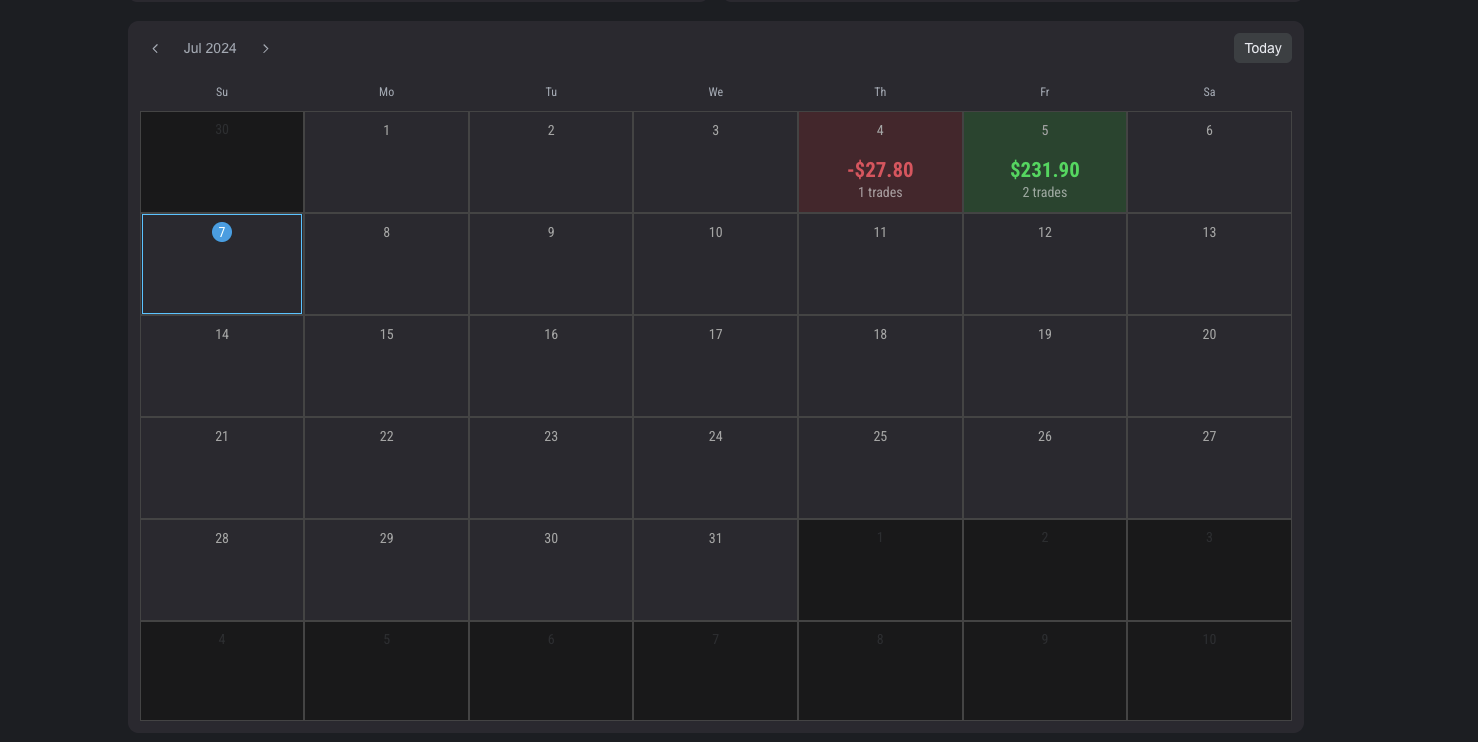Select greyed-out August 10 cell
The height and width of the screenshot is (742, 1478).
tap(1209, 671)
